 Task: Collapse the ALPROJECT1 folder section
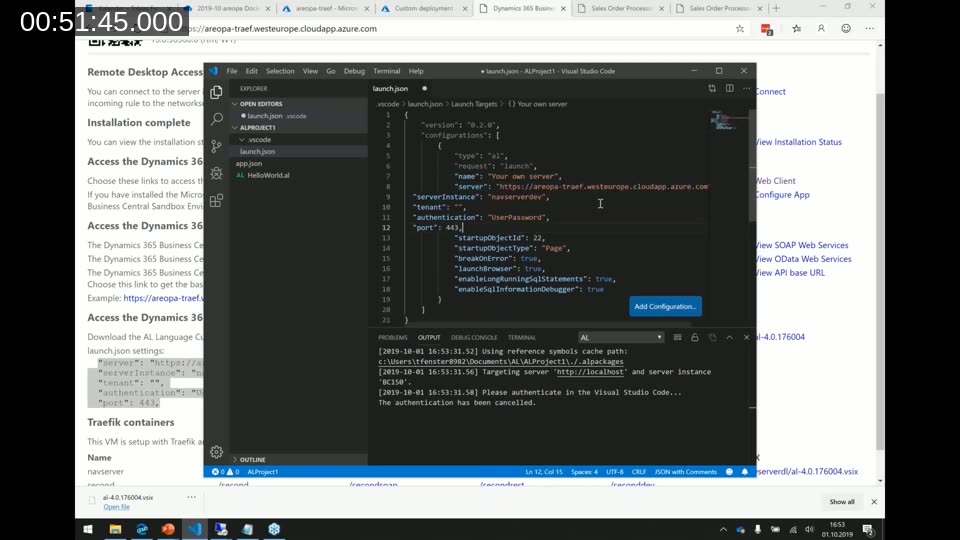(x=257, y=128)
